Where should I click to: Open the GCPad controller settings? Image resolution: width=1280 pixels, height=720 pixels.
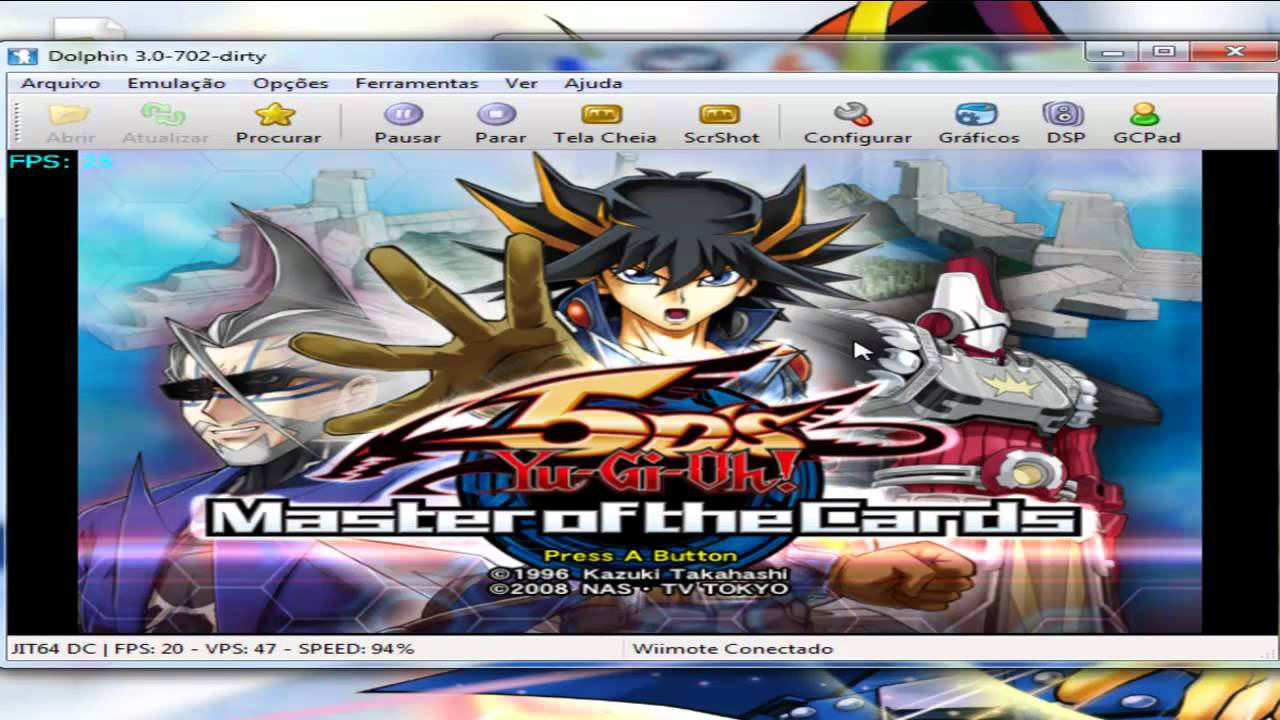pos(1146,124)
